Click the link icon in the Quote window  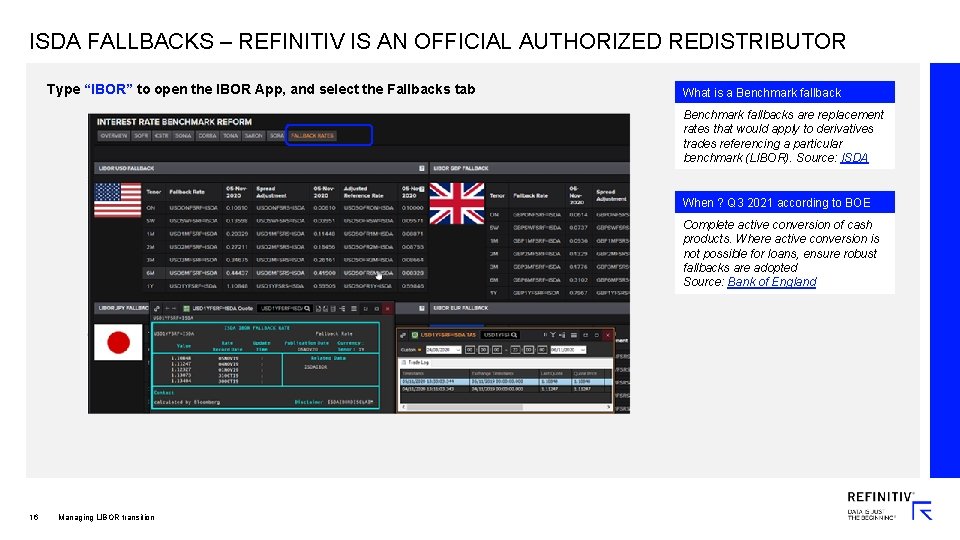157,309
